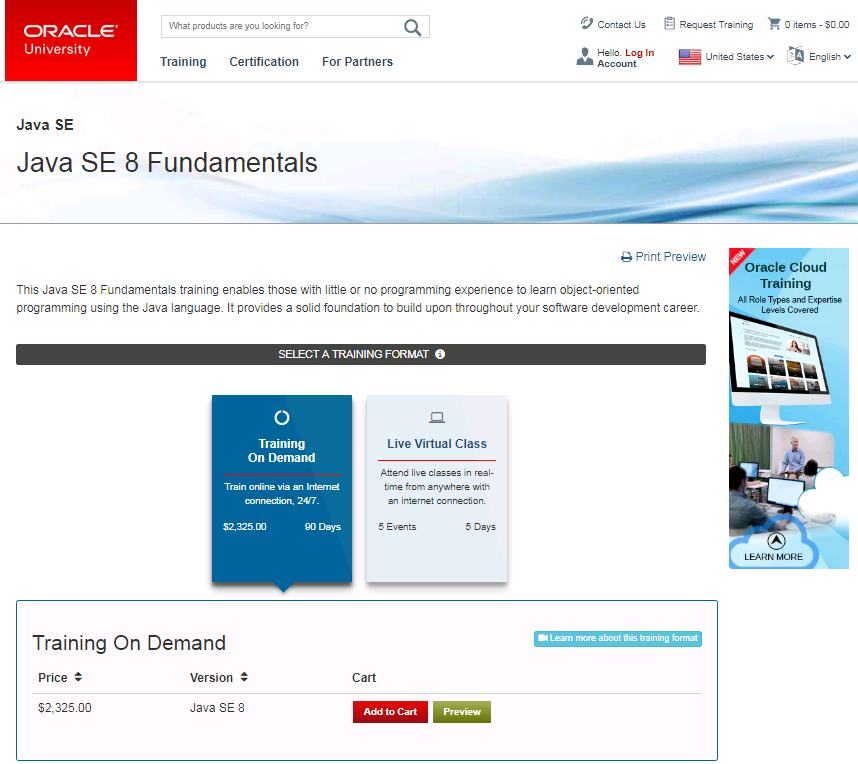This screenshot has height=764, width=858.
Task: Click the Java SE 8 Fundamentals title
Action: pos(167,163)
